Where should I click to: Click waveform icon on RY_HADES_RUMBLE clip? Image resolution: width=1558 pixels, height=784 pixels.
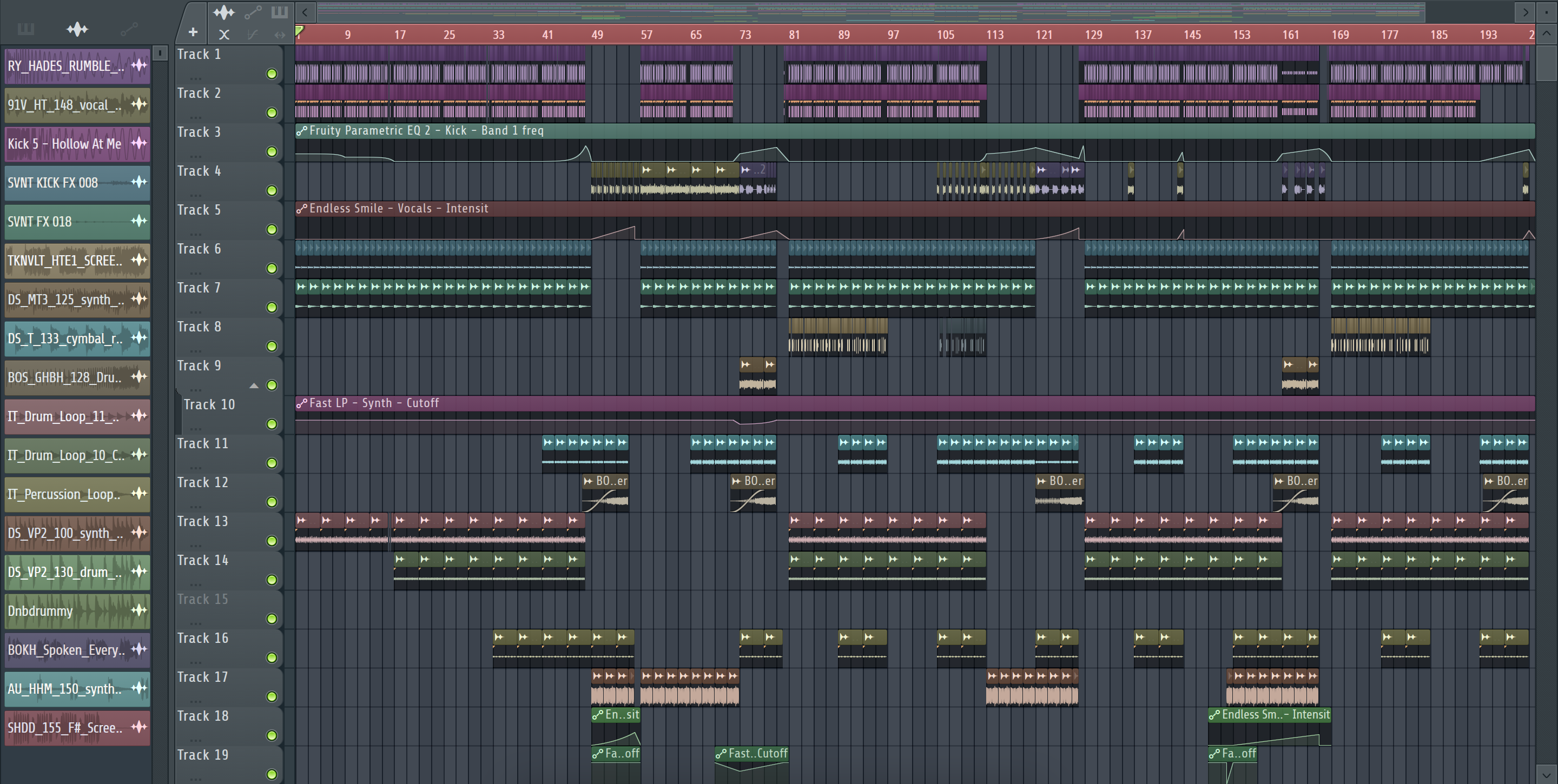139,65
